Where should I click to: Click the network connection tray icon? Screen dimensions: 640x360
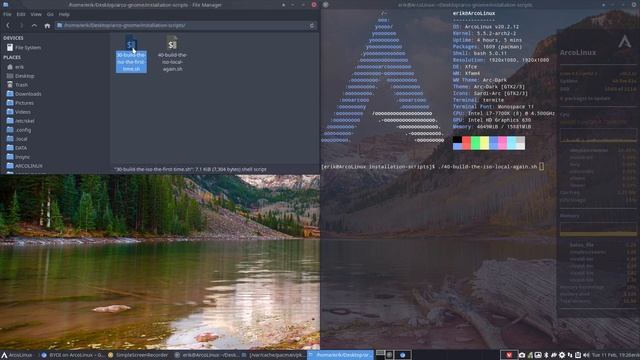[x=570, y=355]
